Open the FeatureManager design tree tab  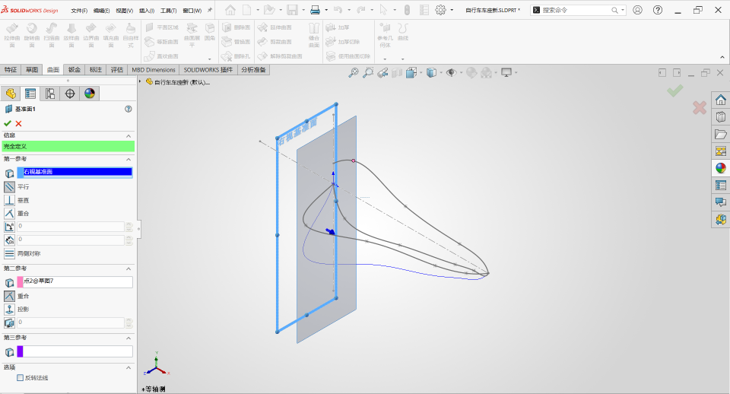(11, 94)
